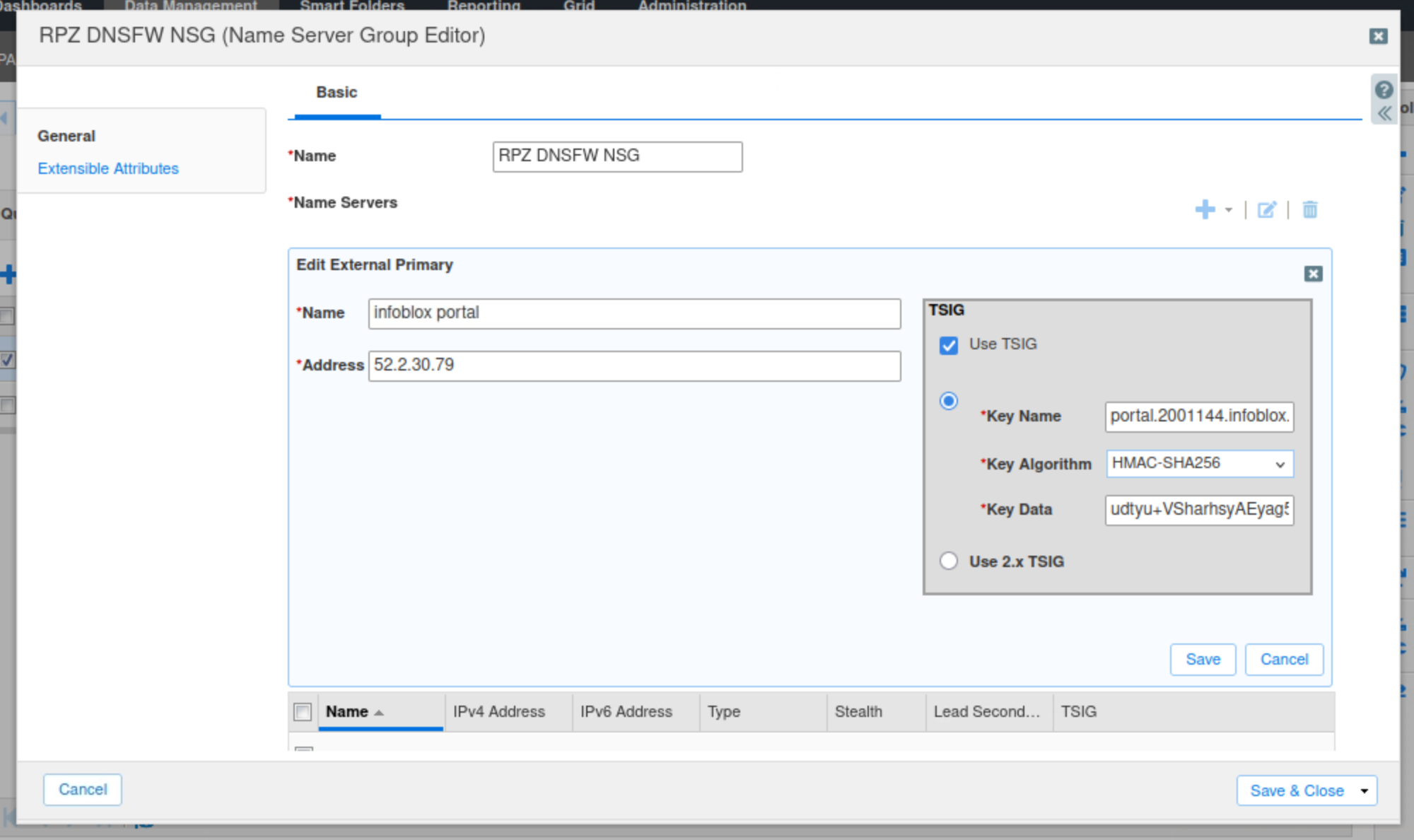Close the Name Server Group Editor dialog

(x=1378, y=36)
